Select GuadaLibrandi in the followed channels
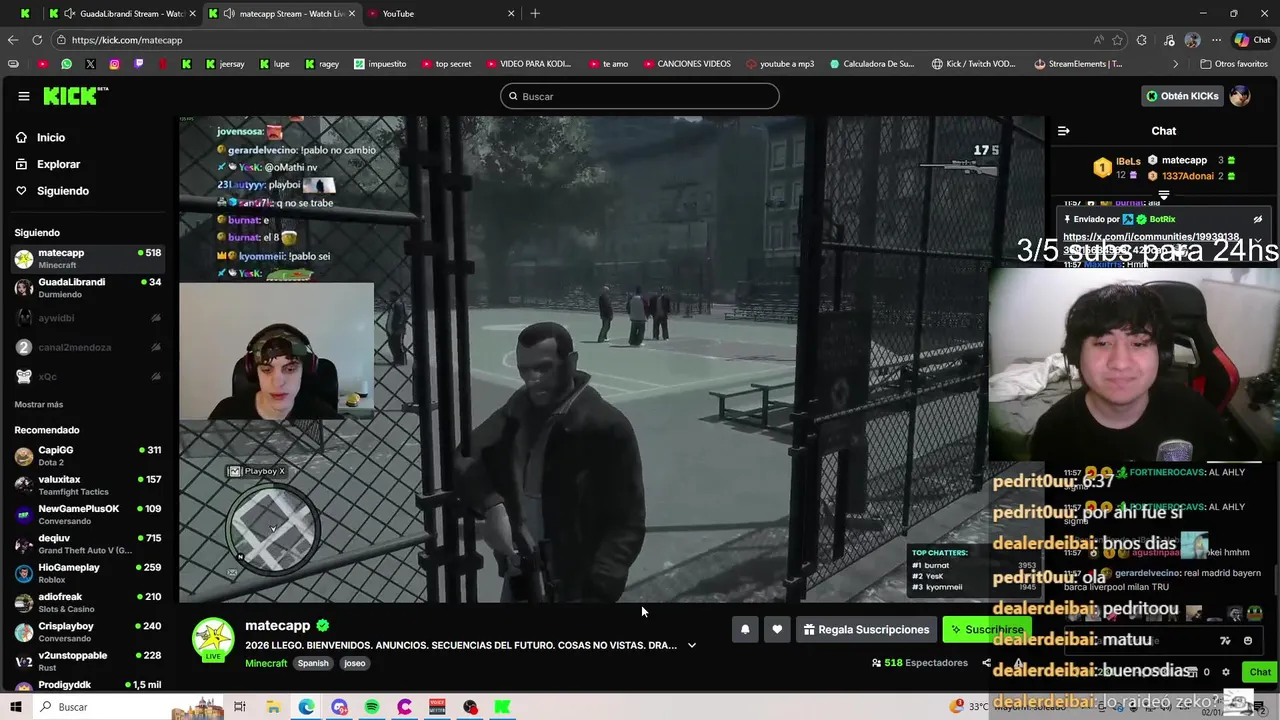Screen dimensions: 1280x720 88,287
